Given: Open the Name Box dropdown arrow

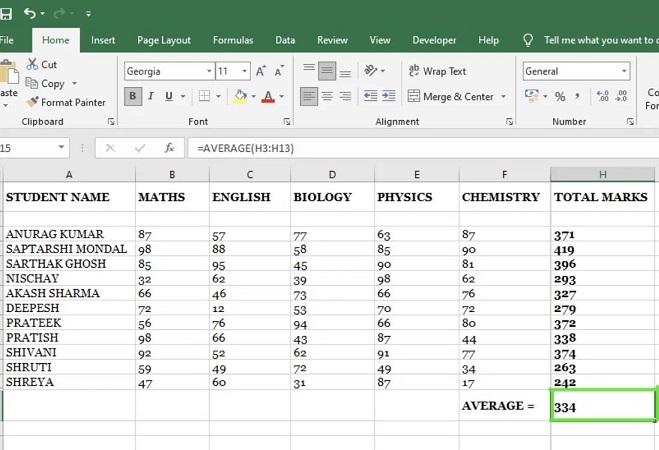Looking at the screenshot, I should click(x=61, y=147).
